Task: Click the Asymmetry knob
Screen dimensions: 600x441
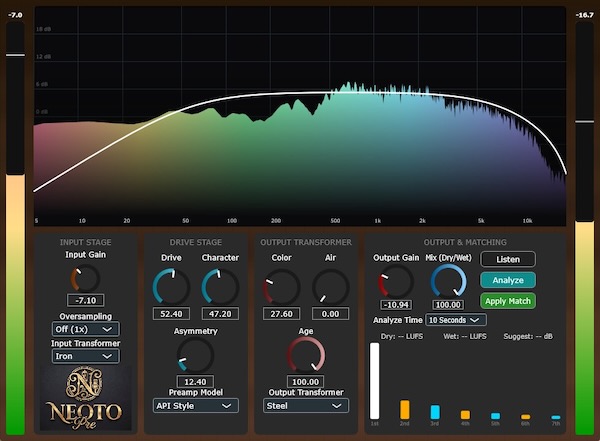Action: (x=195, y=356)
